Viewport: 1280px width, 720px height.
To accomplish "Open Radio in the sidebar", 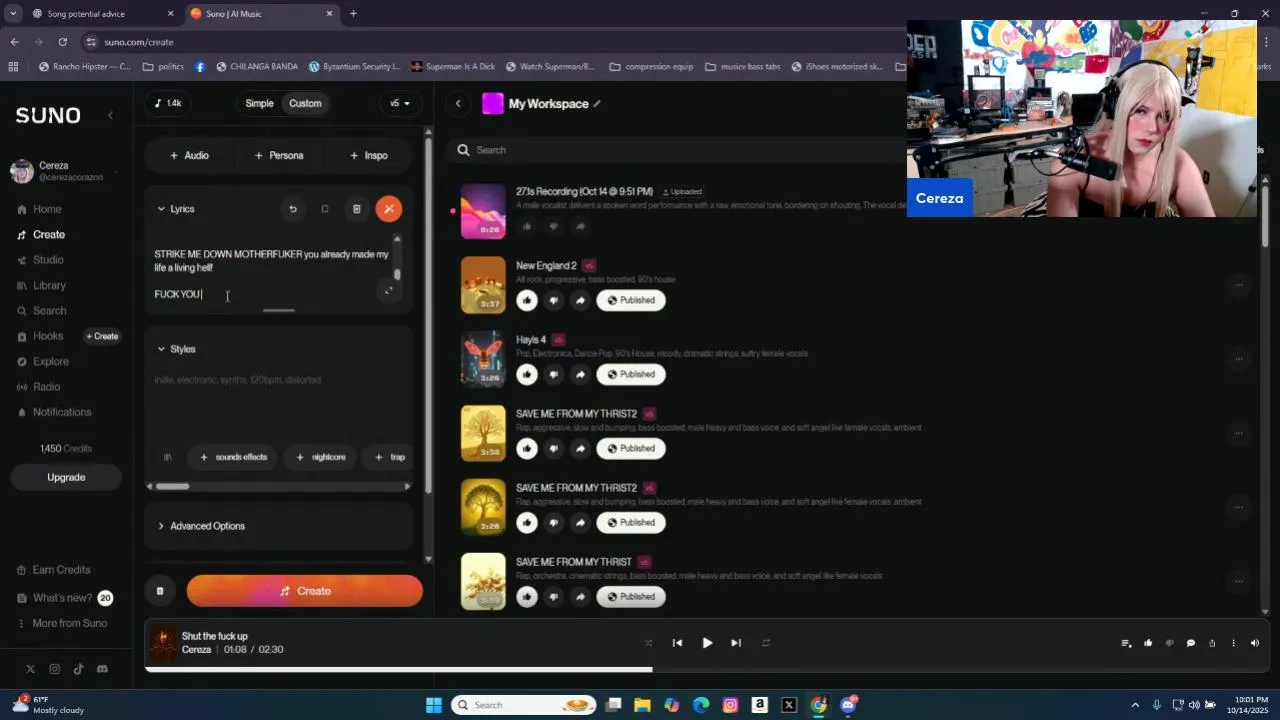I will pos(39,387).
